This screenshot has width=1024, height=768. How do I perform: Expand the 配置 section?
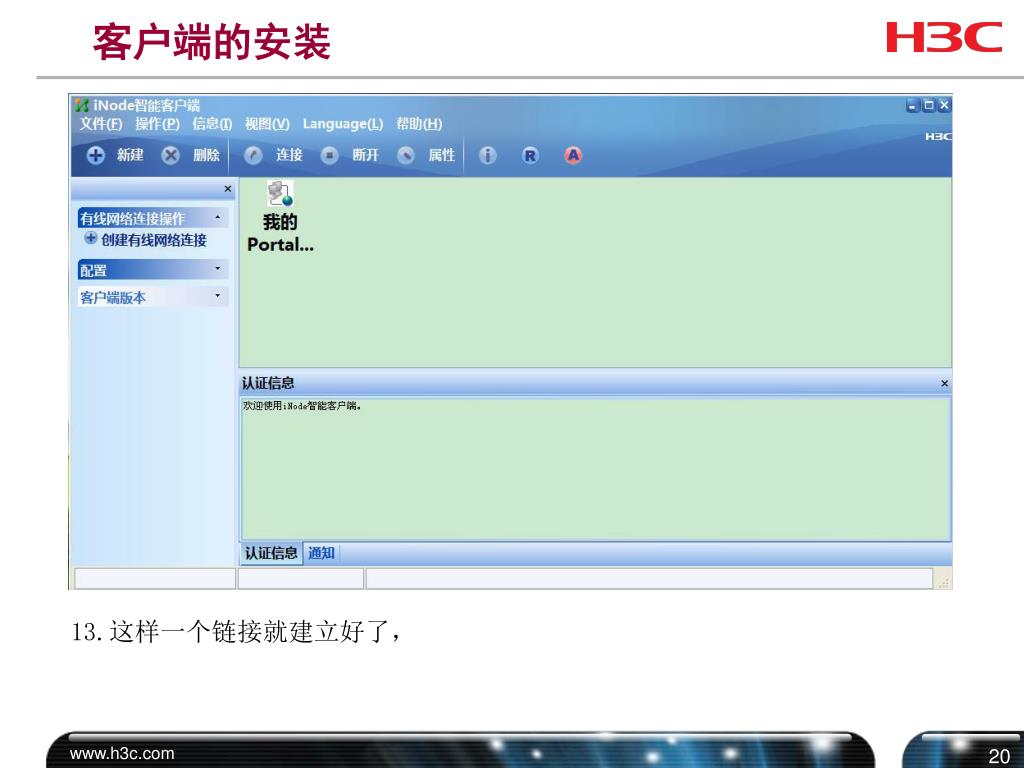(217, 268)
